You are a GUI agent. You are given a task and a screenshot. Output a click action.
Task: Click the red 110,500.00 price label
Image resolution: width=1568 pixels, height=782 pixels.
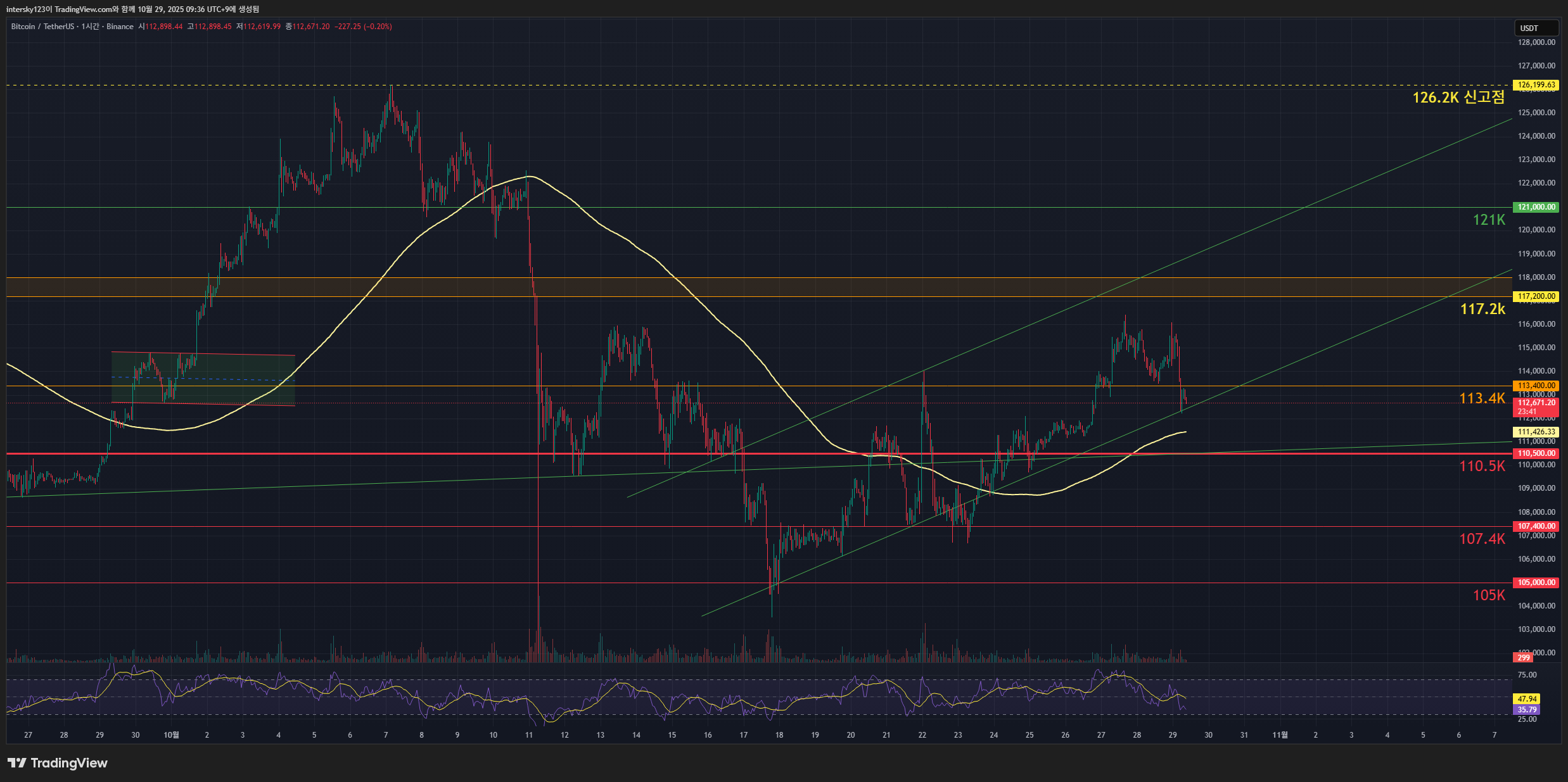pos(1536,453)
